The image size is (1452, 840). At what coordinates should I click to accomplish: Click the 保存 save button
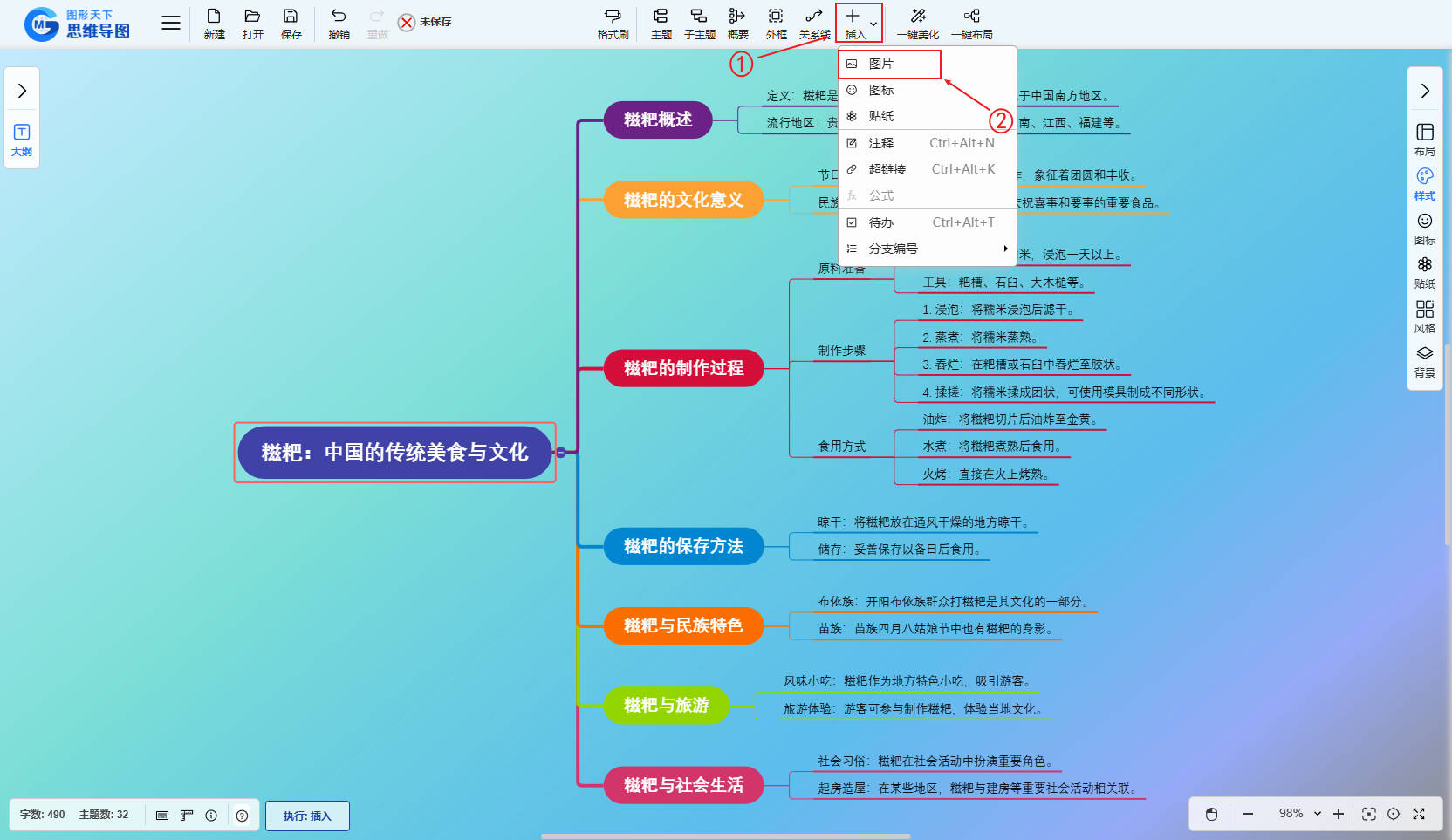click(x=291, y=23)
